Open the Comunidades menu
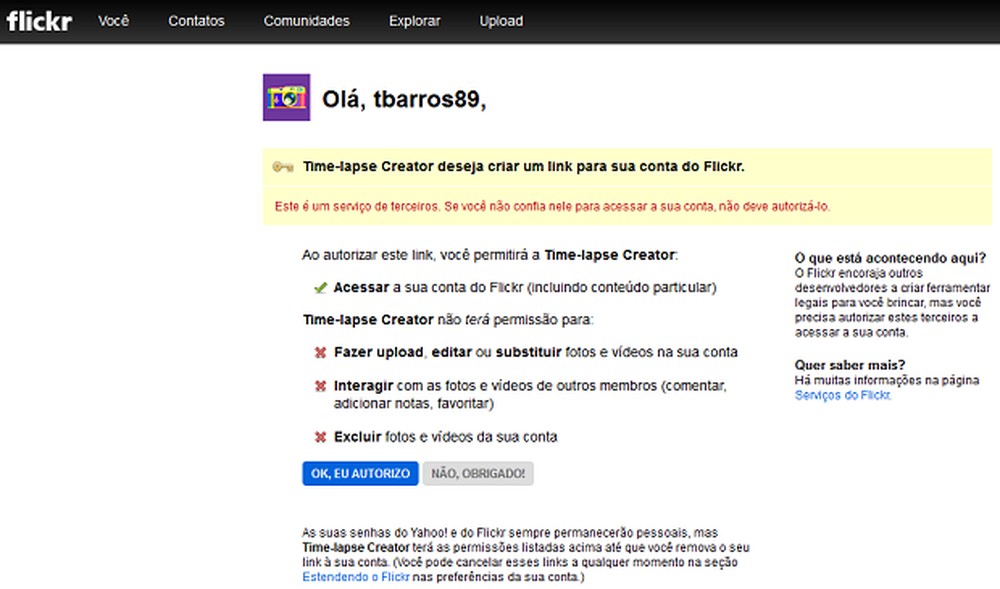Viewport: 1000px width, 589px height. pos(306,20)
